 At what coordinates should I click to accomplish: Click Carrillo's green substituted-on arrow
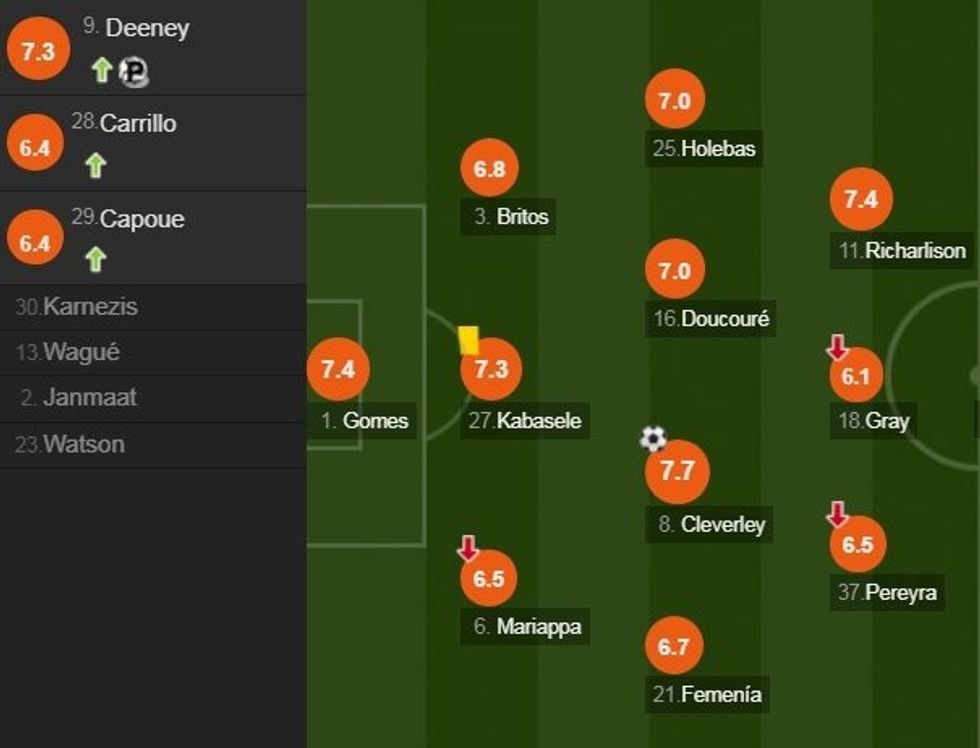(x=95, y=165)
